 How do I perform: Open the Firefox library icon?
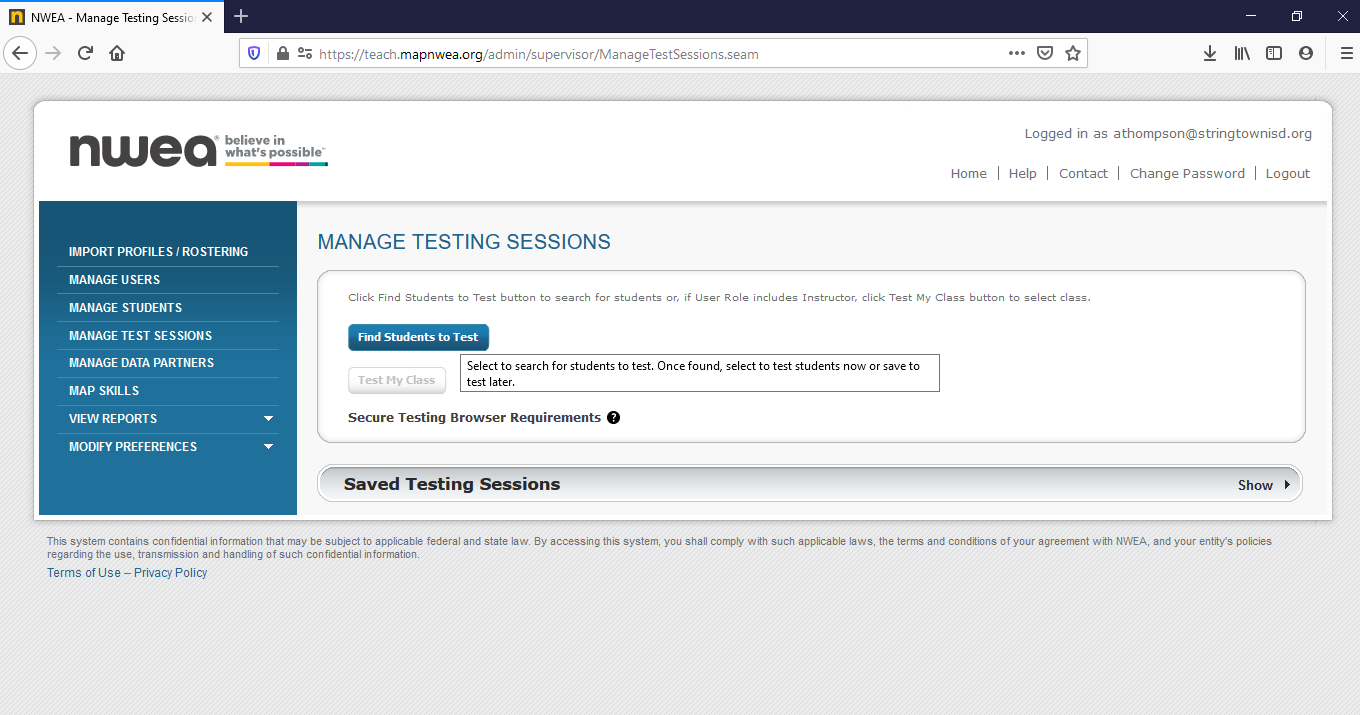click(1242, 53)
